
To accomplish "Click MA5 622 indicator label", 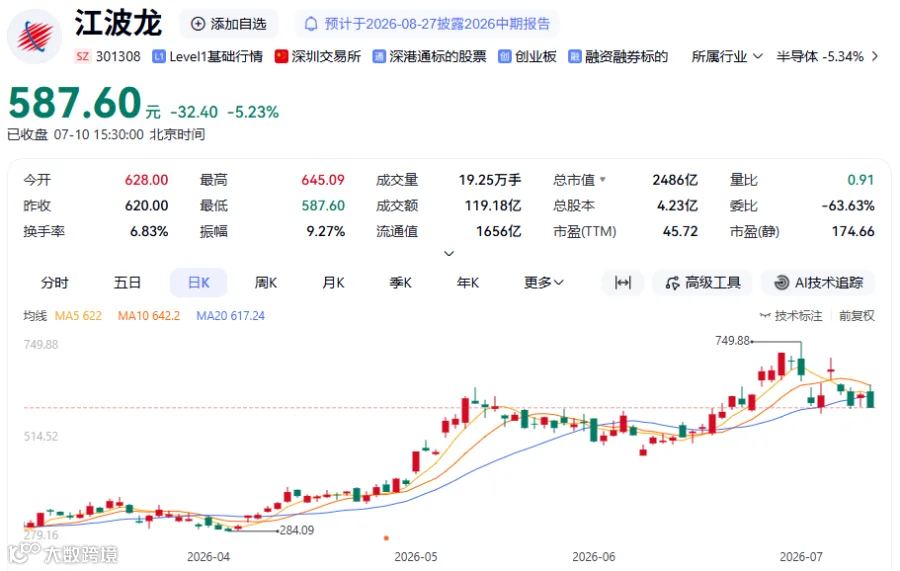I will [x=78, y=316].
